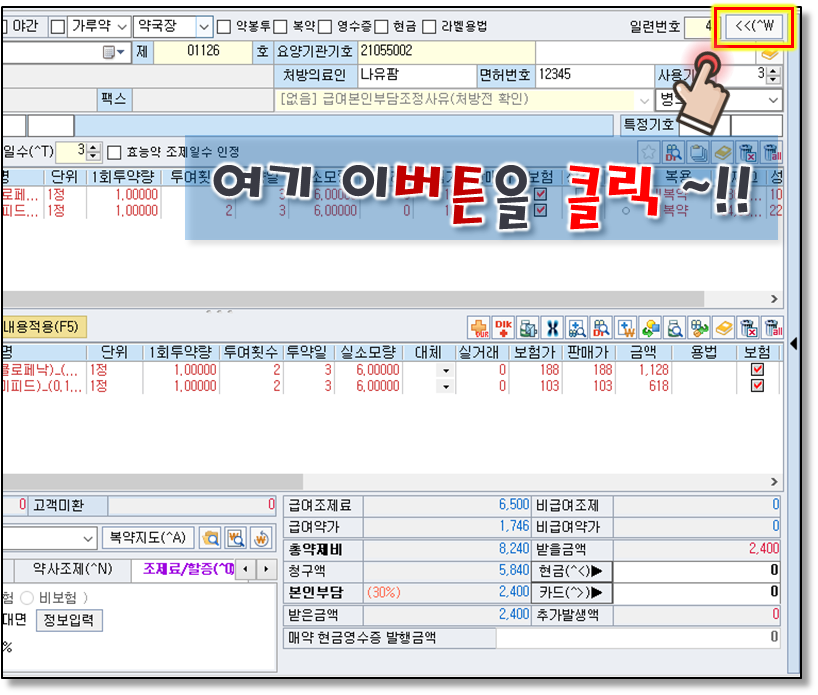Switch to the 약사조제(^N) tab

pos(72,569)
